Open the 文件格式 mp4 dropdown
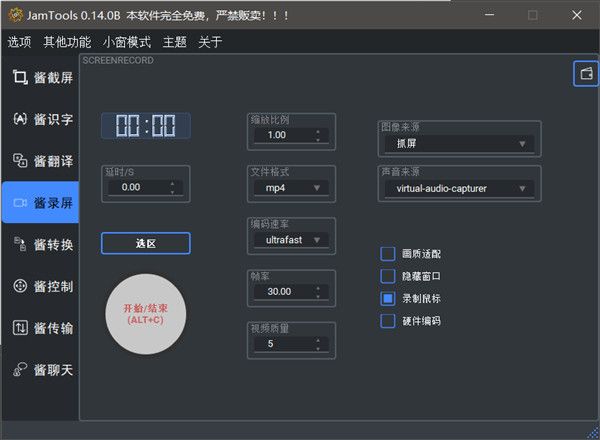This screenshot has height=440, width=600. point(292,188)
